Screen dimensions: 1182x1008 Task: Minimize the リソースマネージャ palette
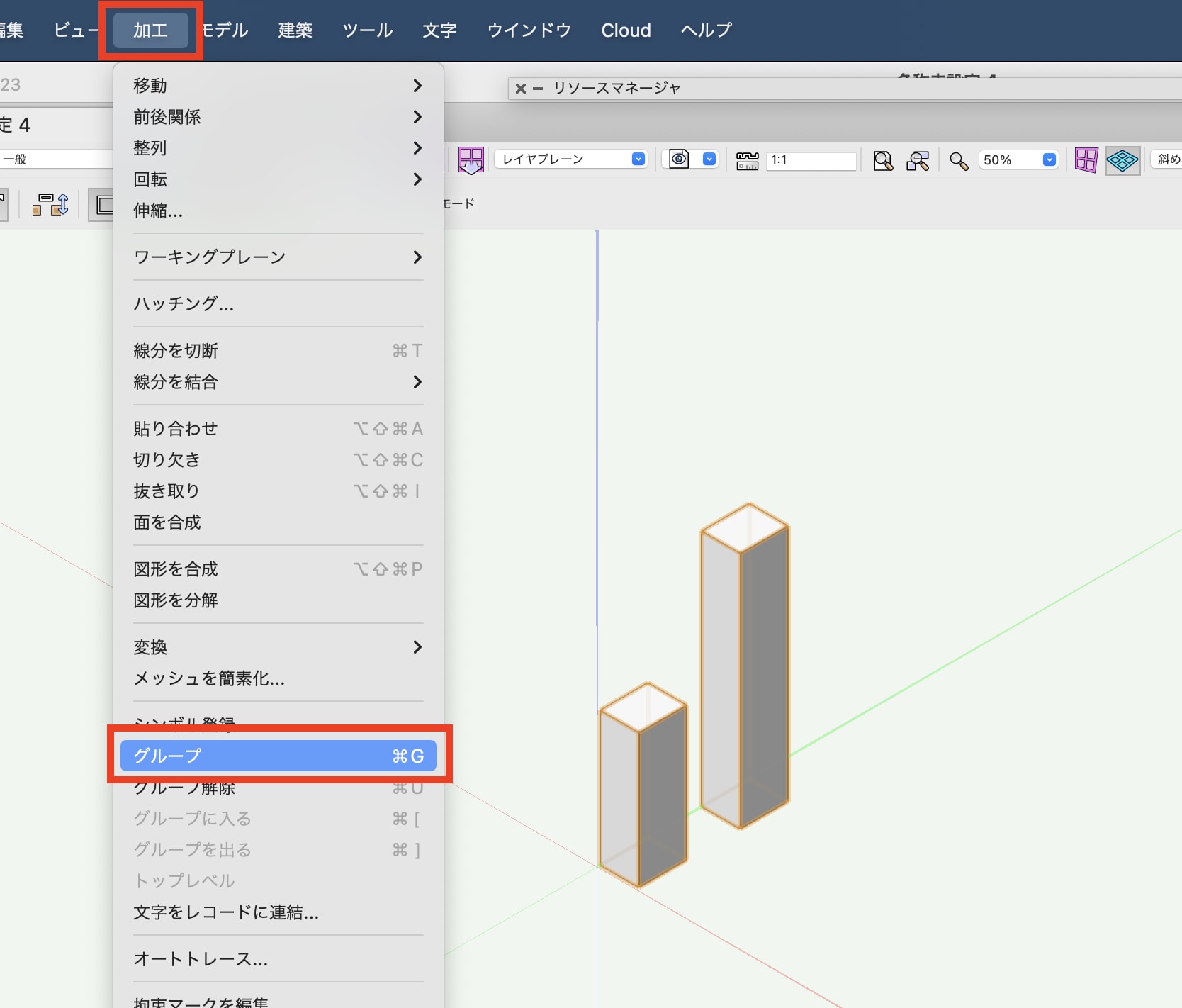538,89
